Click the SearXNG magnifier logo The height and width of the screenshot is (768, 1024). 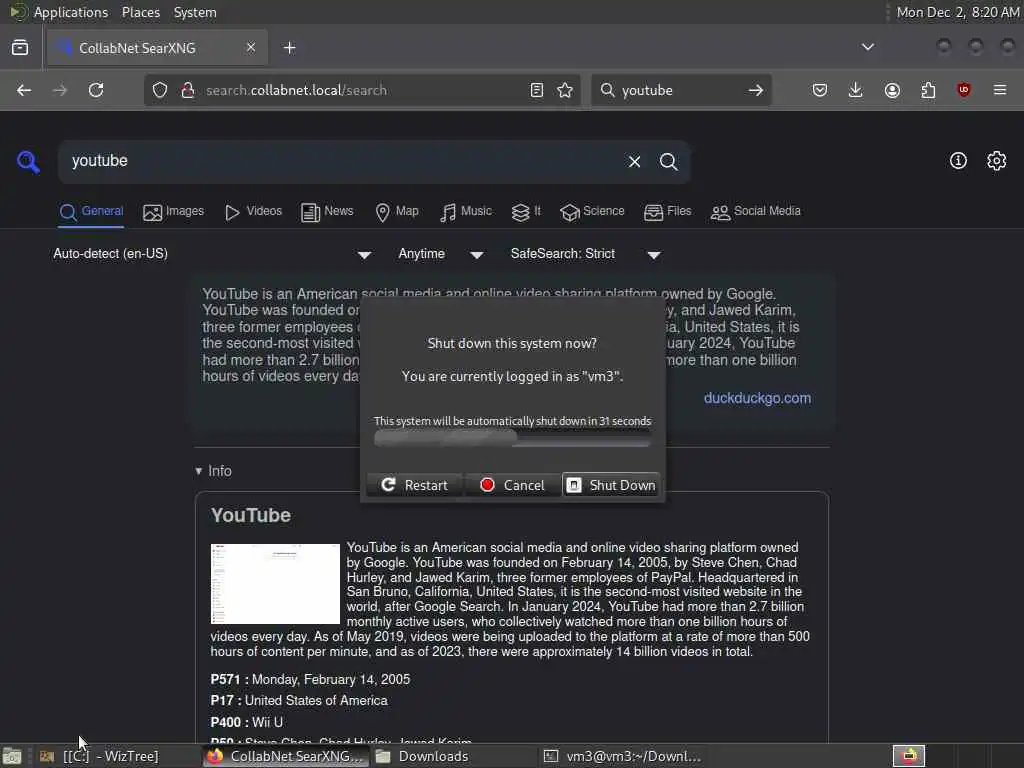pyautogui.click(x=28, y=161)
